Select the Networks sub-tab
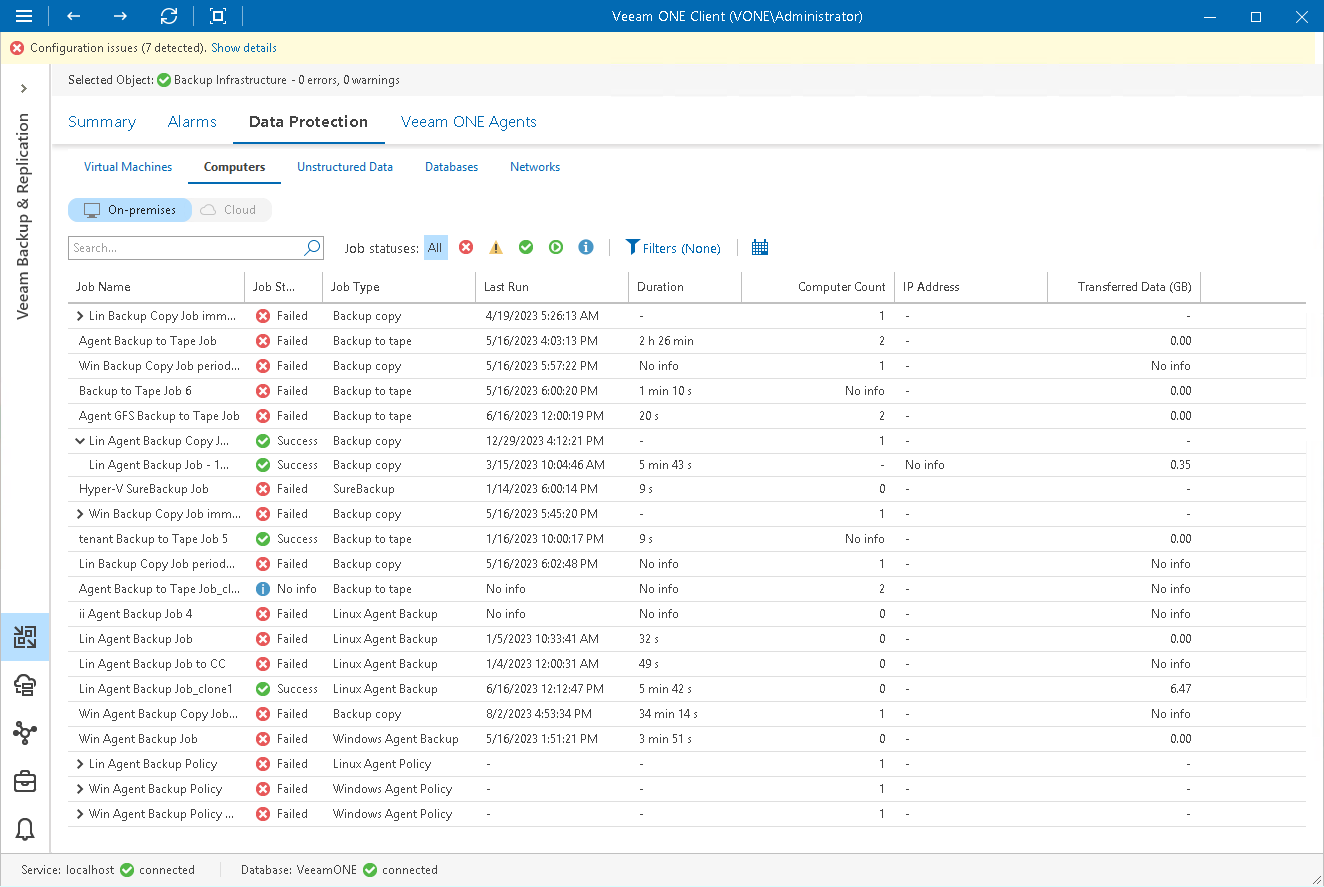The image size is (1324, 887). 535,167
